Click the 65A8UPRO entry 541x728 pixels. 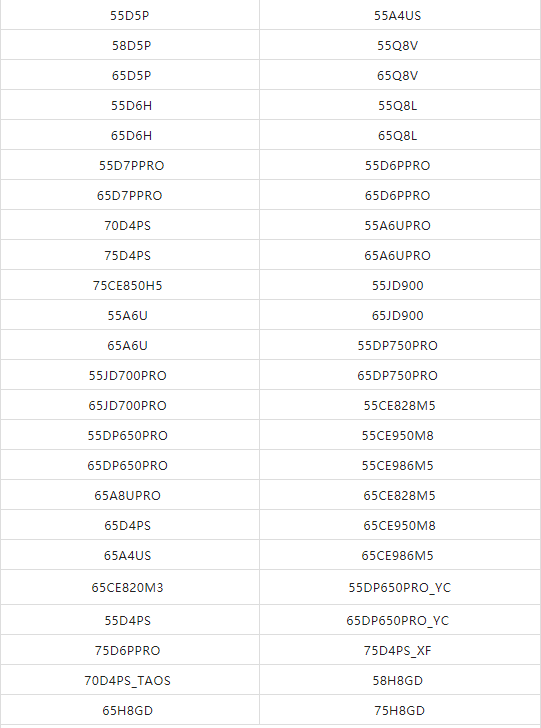pos(130,495)
